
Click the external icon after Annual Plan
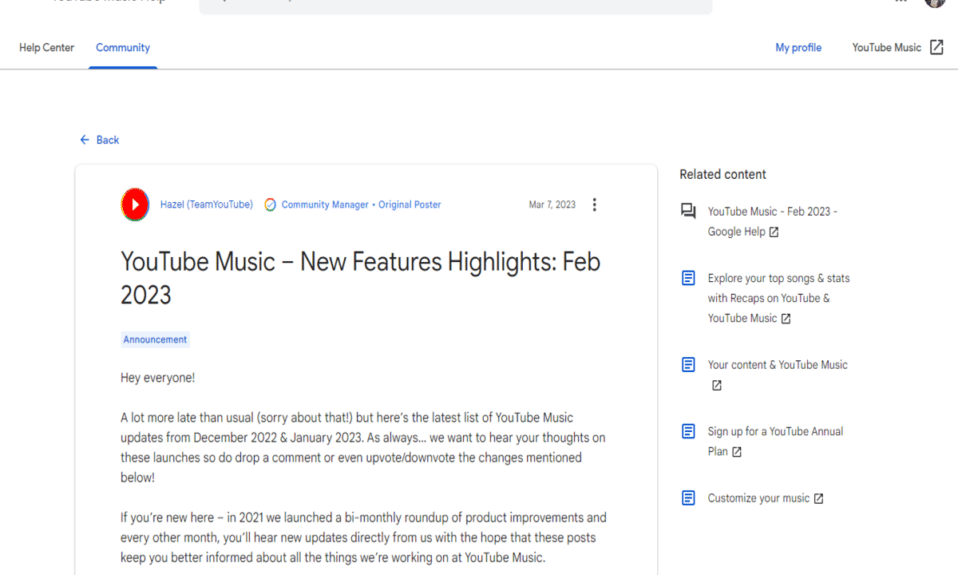(x=737, y=452)
